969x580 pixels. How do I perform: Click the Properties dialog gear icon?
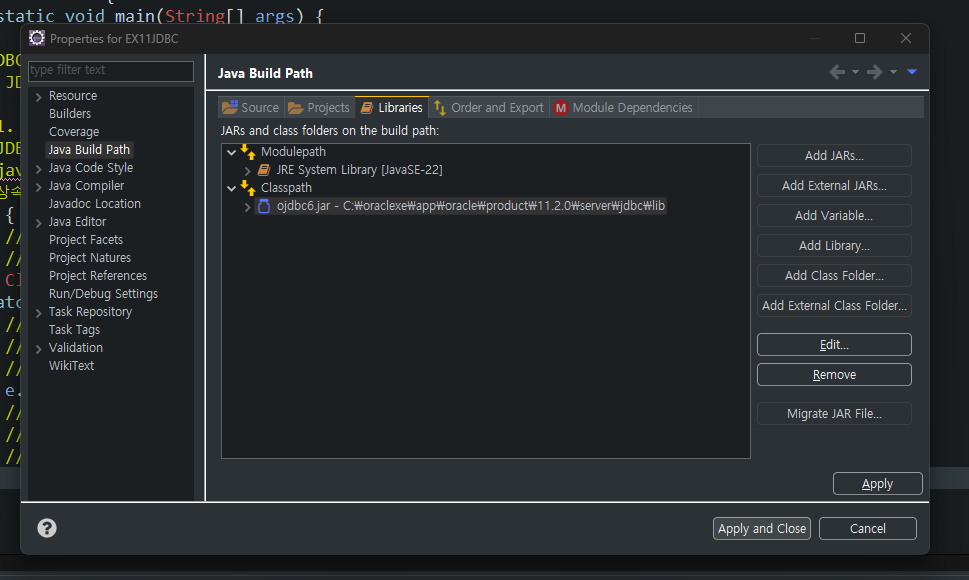(37, 38)
